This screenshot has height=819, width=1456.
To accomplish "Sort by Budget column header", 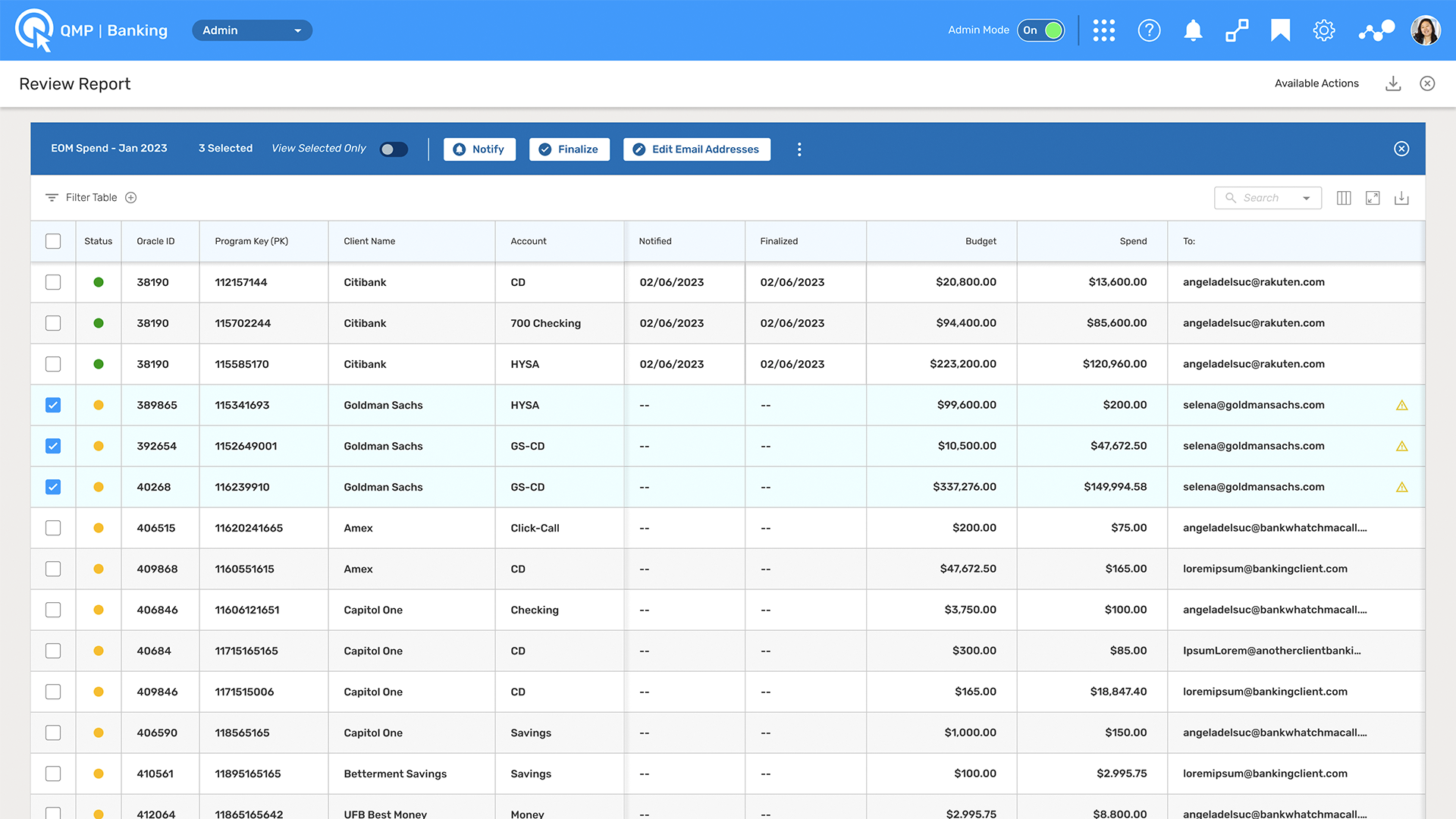I will coord(981,241).
